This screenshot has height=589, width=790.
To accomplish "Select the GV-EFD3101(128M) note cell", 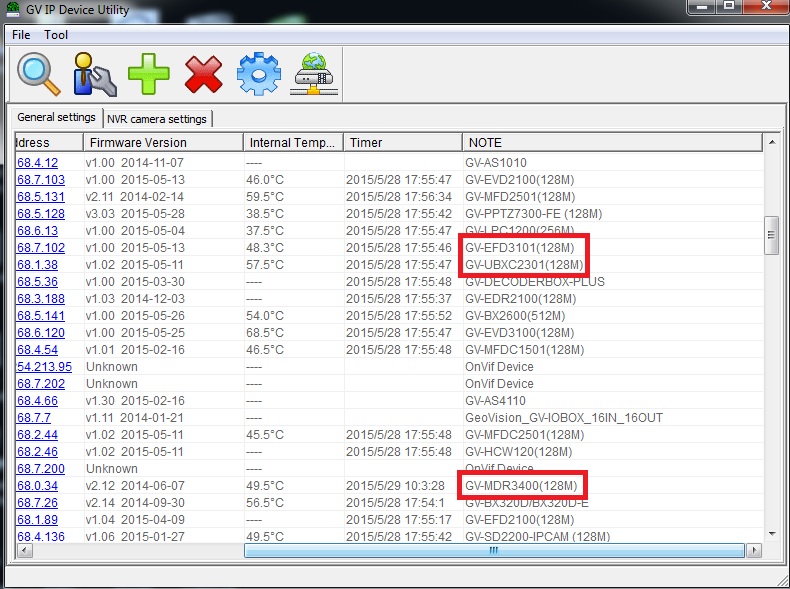I will pos(519,248).
